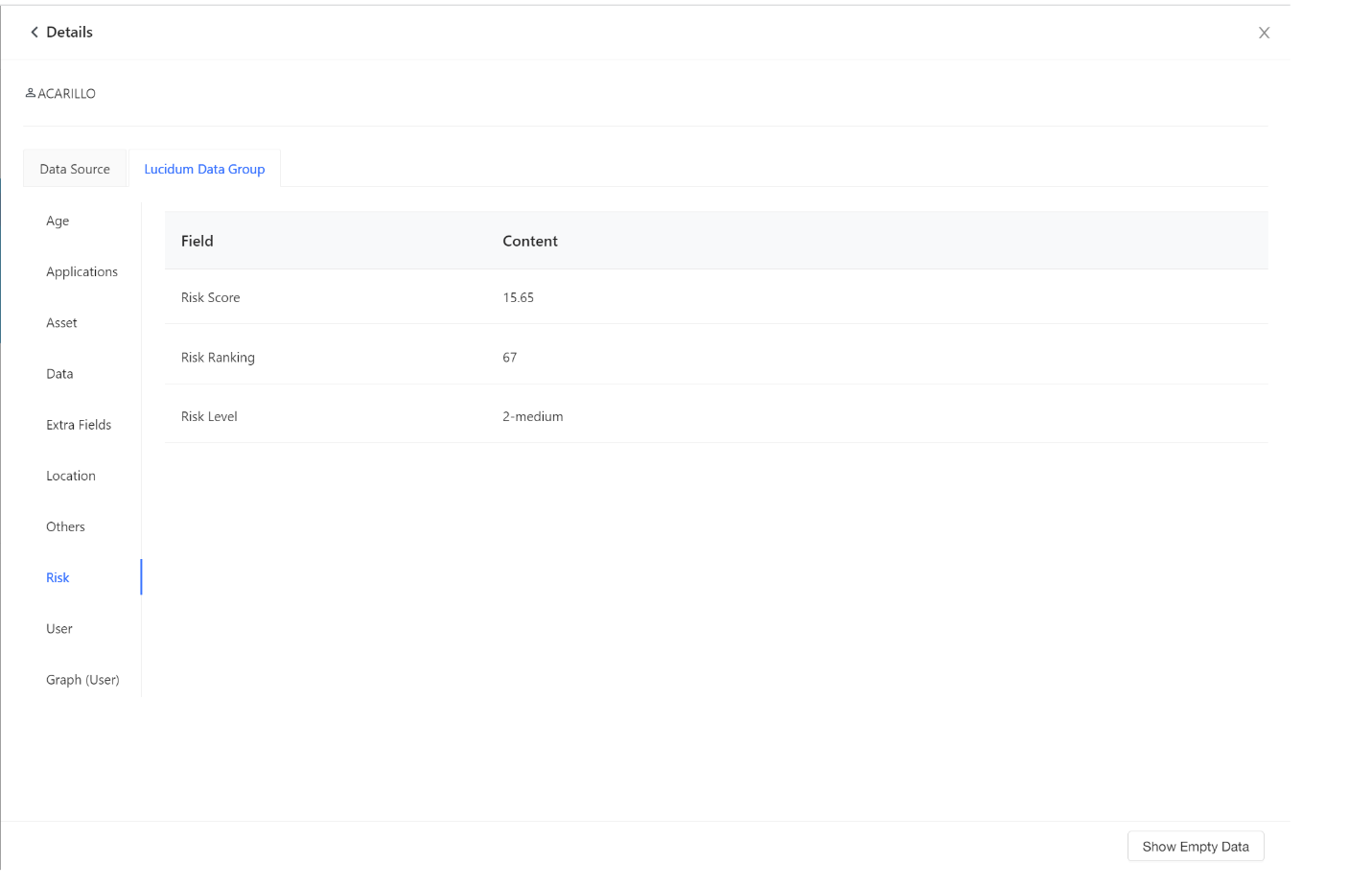Viewport: 1372px width, 887px height.
Task: Select the 15.65 risk score value
Action: (519, 297)
